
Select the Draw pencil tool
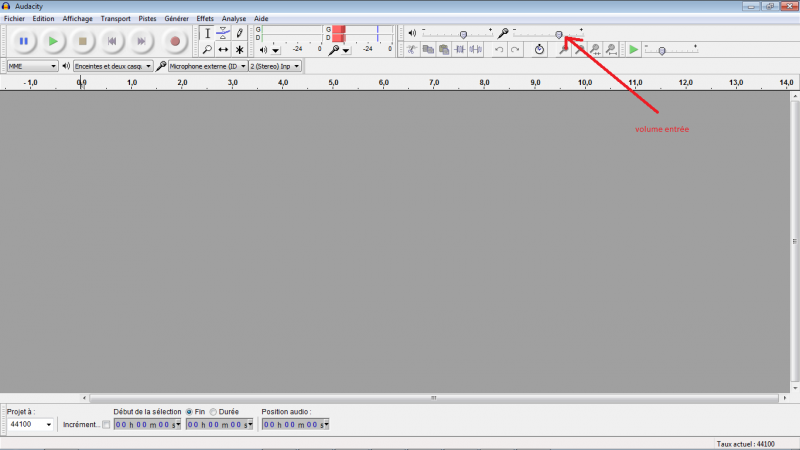click(239, 33)
